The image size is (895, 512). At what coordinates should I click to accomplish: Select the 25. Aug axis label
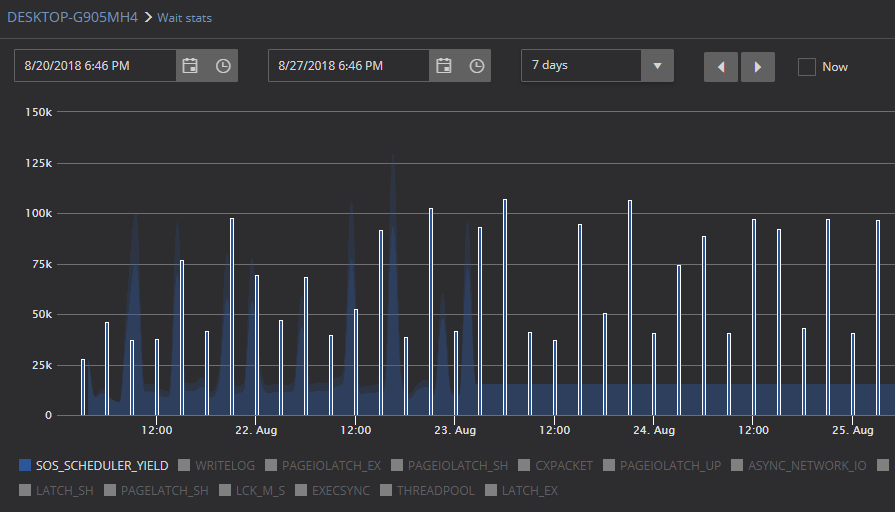tap(853, 430)
